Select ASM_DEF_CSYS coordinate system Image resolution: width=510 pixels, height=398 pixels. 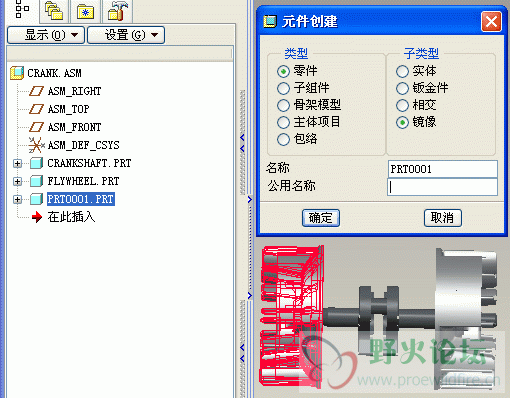83,145
